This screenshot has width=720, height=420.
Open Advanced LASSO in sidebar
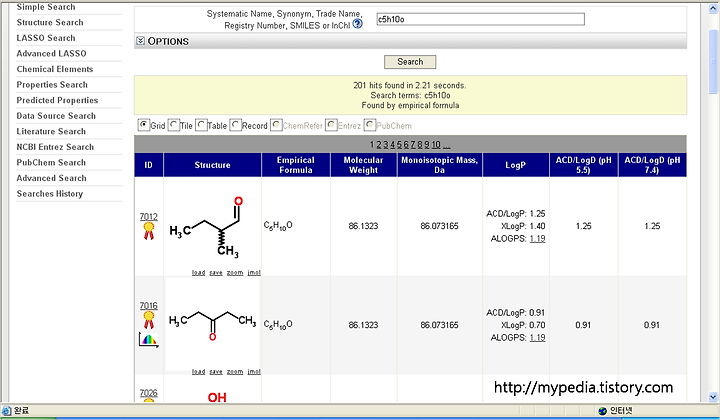(51, 54)
